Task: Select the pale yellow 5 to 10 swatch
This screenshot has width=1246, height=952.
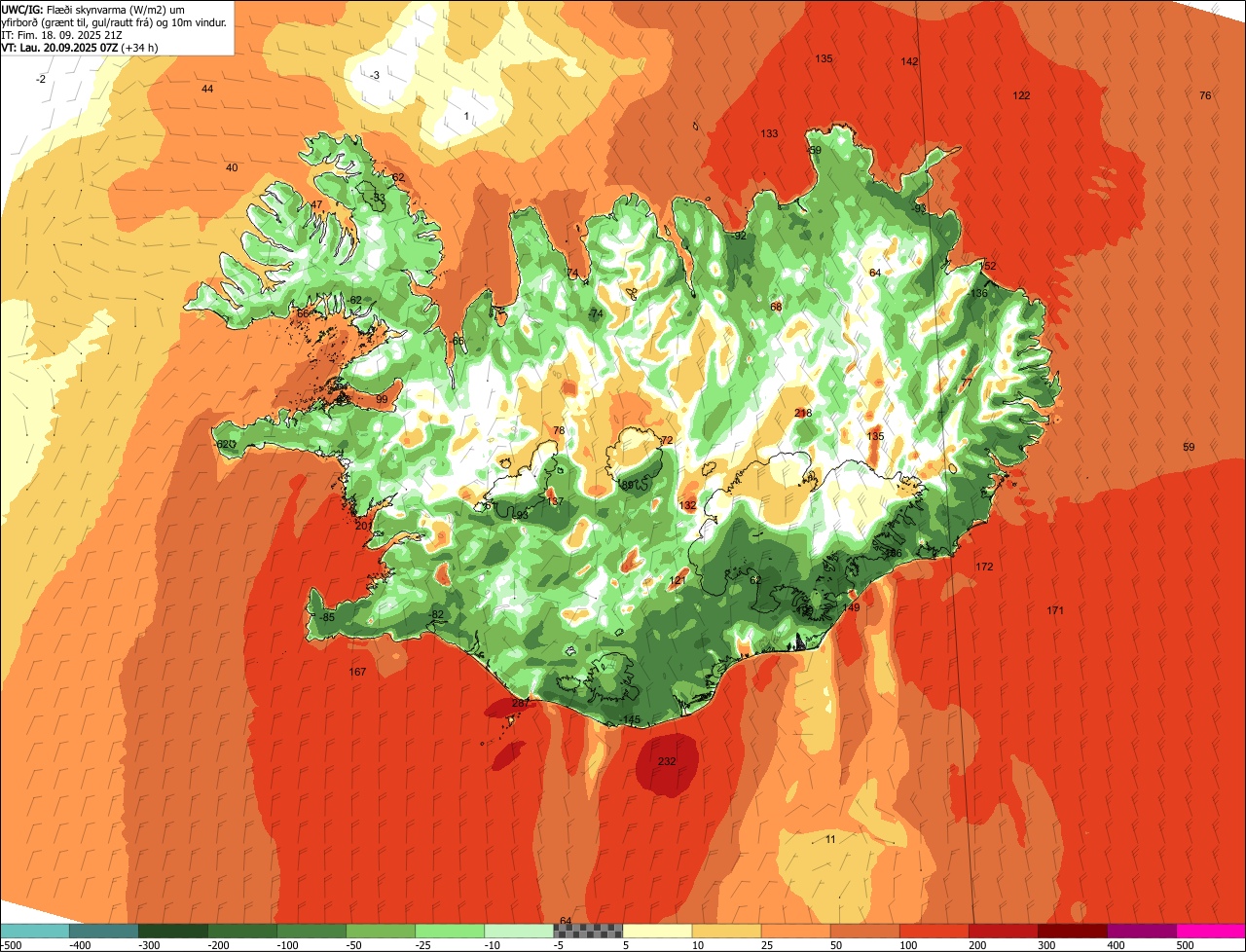Action: click(x=657, y=931)
